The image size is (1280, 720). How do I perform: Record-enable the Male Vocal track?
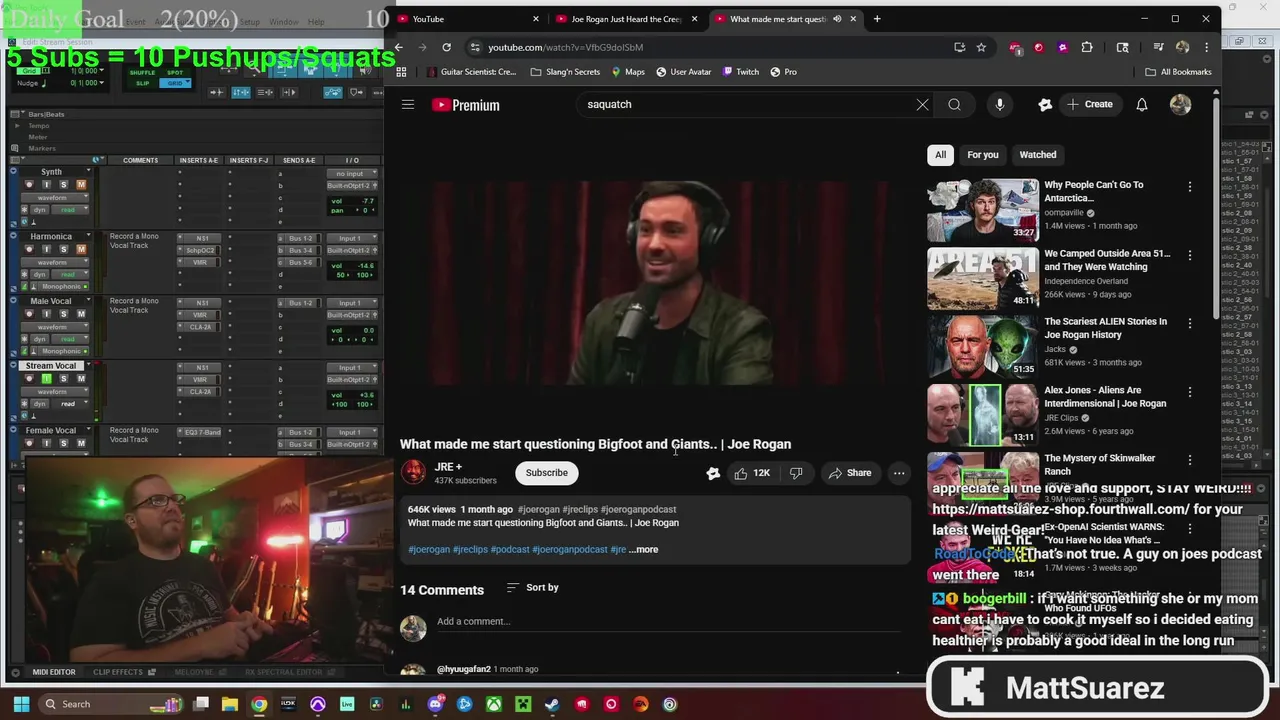pos(28,314)
